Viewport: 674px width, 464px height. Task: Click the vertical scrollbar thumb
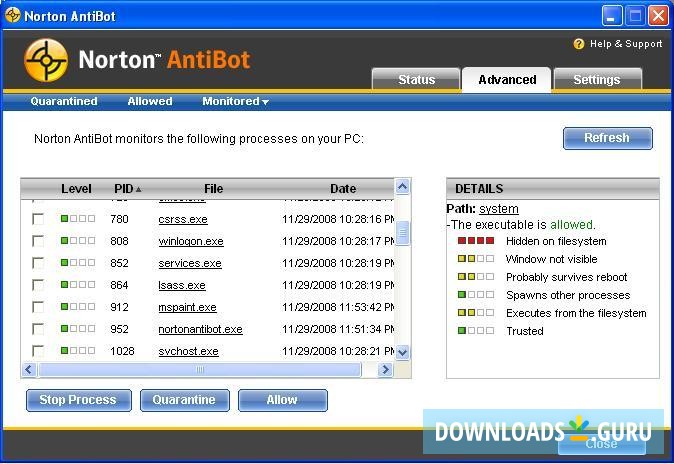click(402, 233)
